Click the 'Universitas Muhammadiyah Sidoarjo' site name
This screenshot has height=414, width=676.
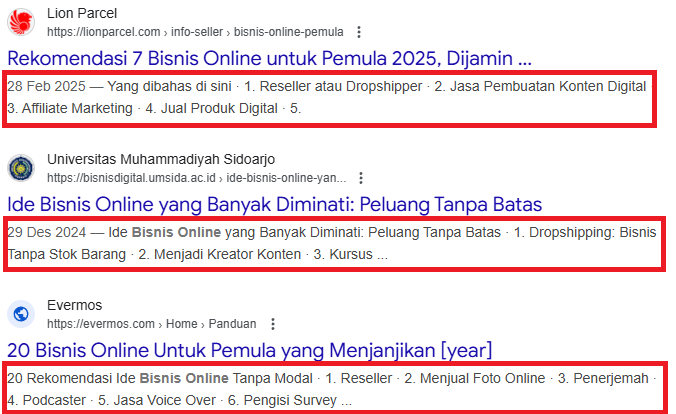coord(161,159)
